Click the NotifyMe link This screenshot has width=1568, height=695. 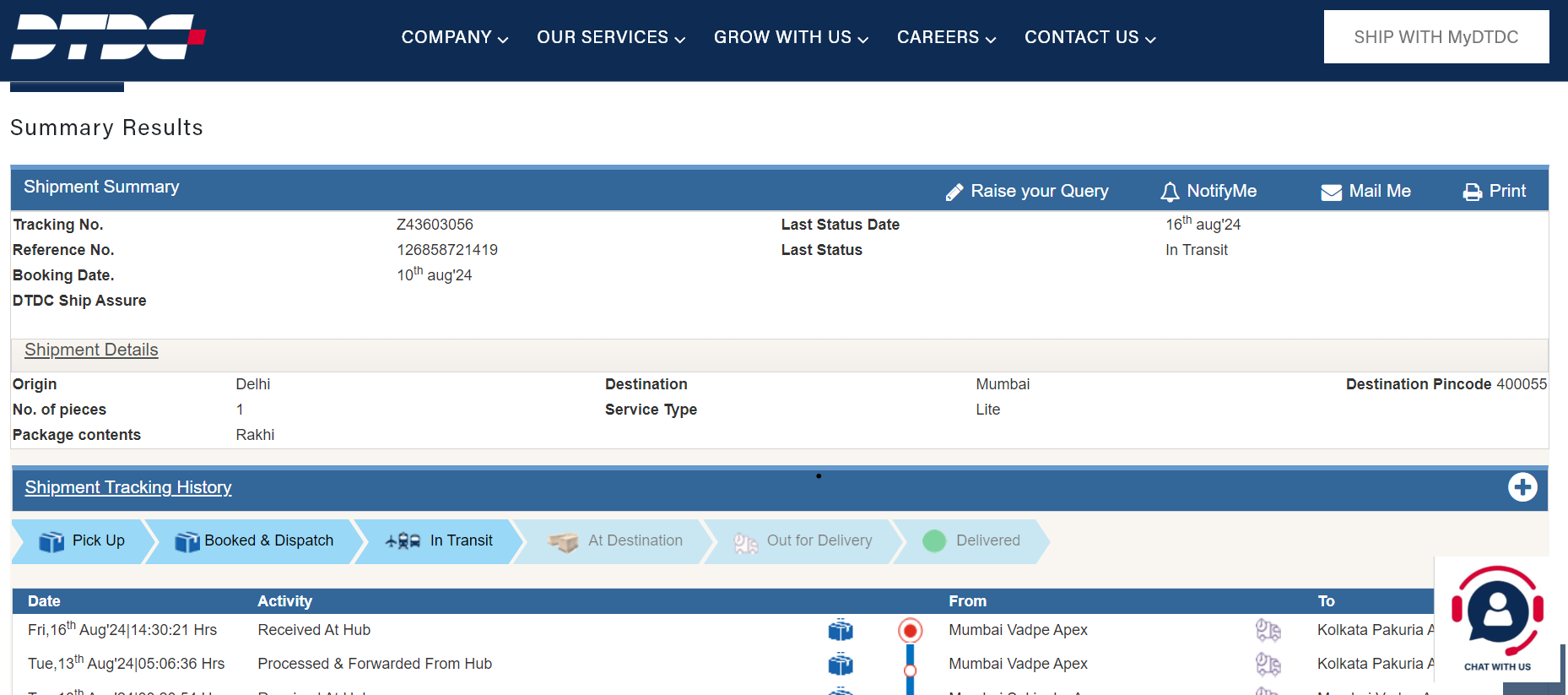pos(1222,191)
